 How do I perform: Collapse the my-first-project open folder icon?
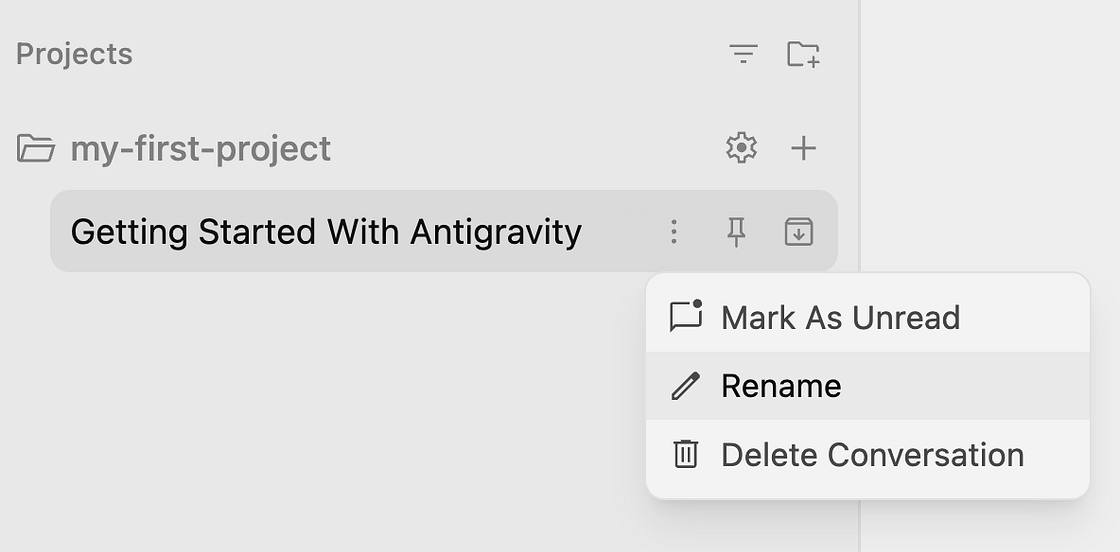[36, 149]
